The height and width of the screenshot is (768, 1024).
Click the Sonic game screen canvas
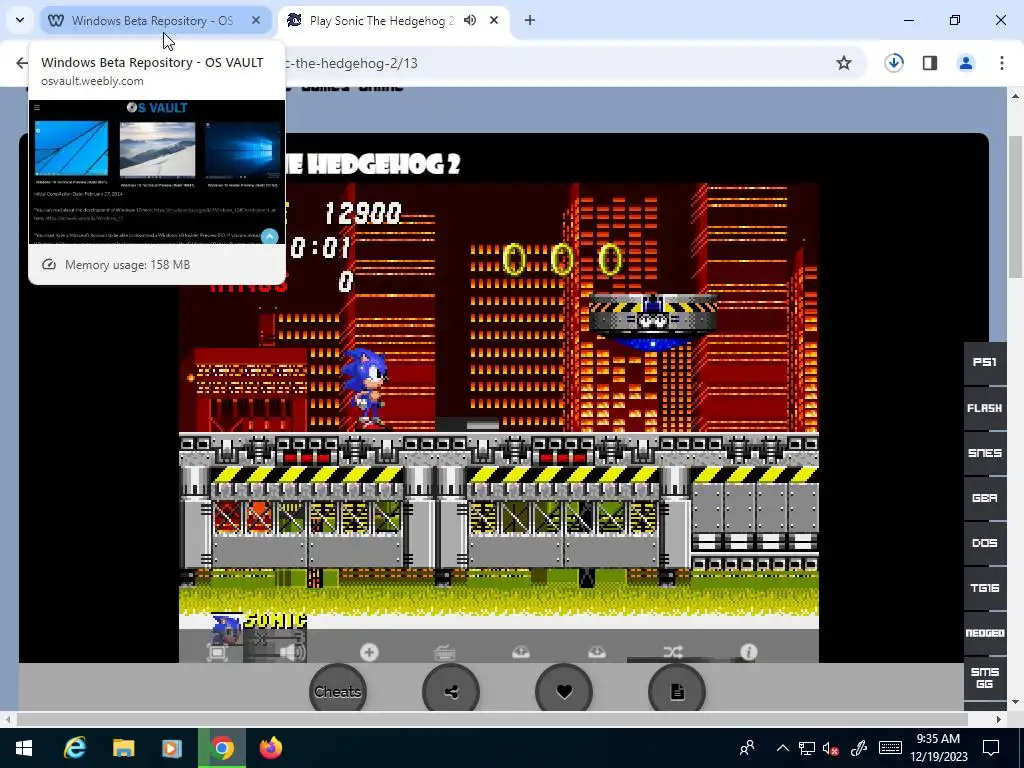[x=499, y=423]
